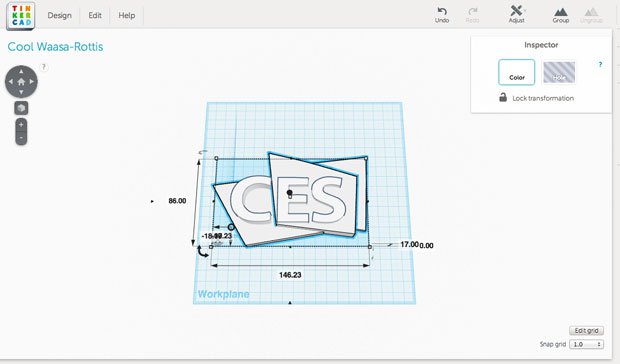The image size is (620, 364).
Task: Click the top-left selection corner handle
Action: click(216, 158)
